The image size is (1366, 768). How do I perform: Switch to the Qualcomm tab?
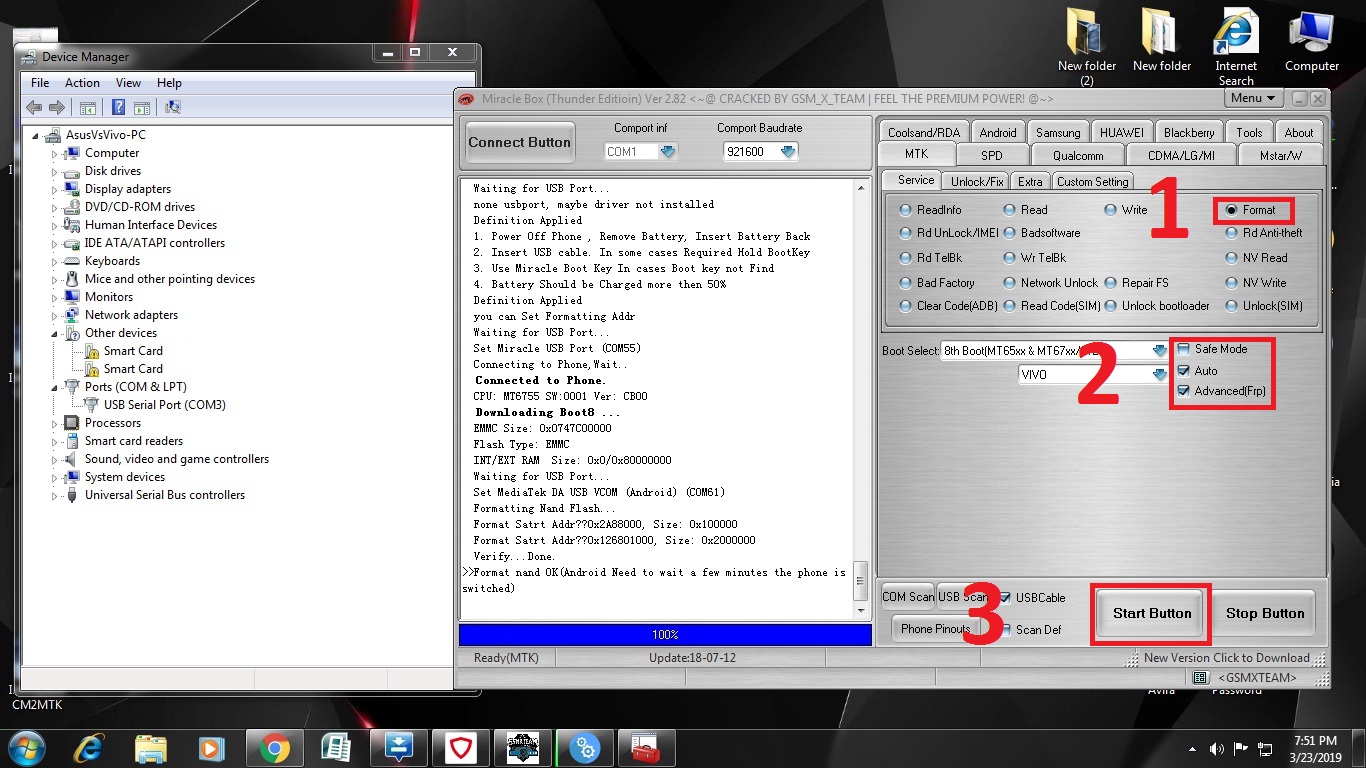[1078, 155]
